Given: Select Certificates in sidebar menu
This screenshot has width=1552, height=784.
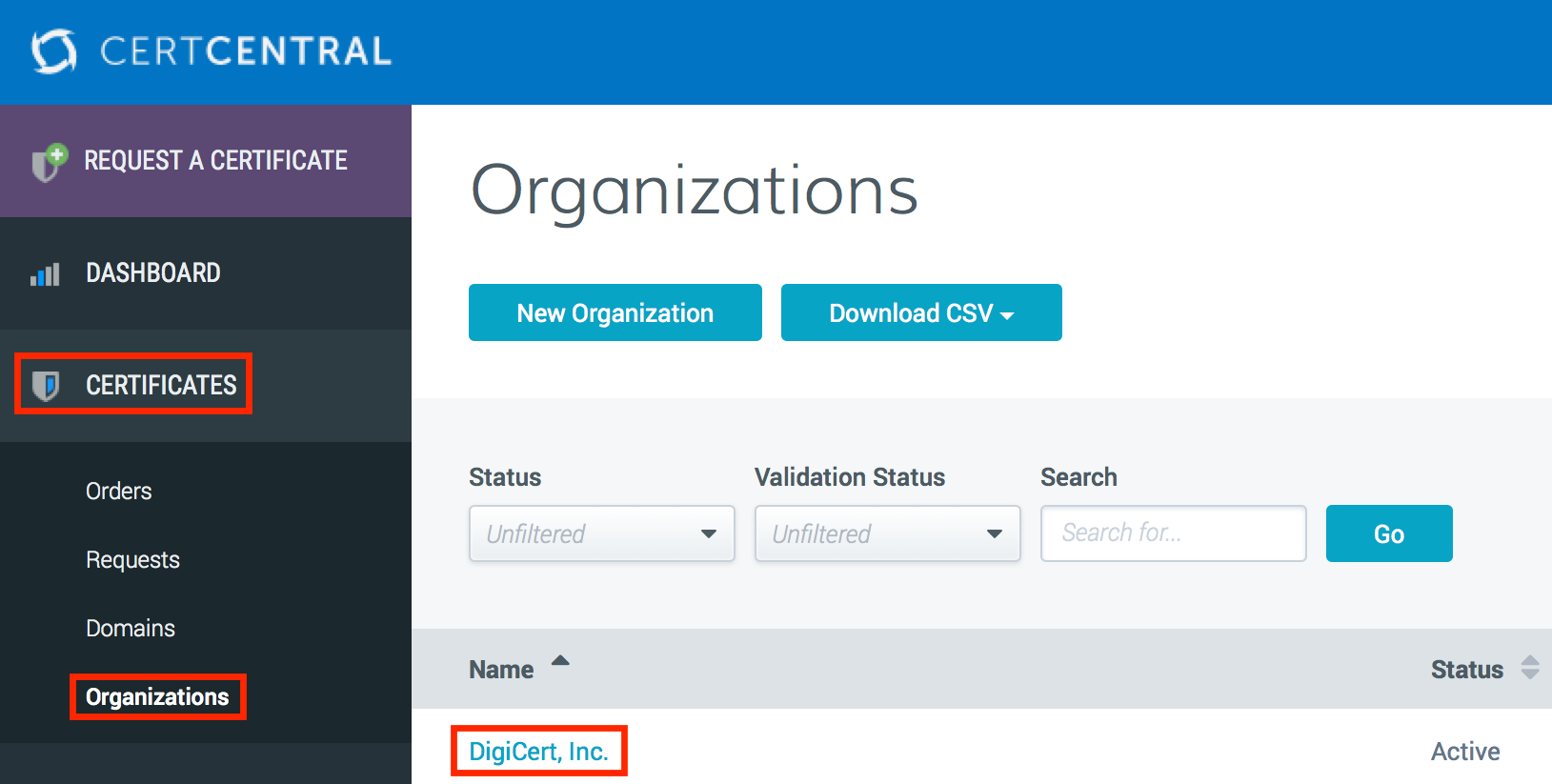Looking at the screenshot, I should click(206, 386).
